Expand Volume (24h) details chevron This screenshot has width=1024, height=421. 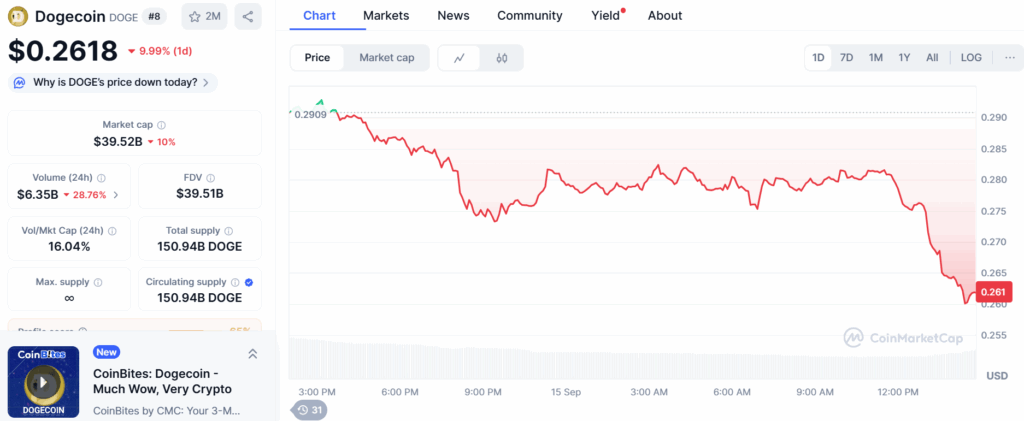coord(116,194)
